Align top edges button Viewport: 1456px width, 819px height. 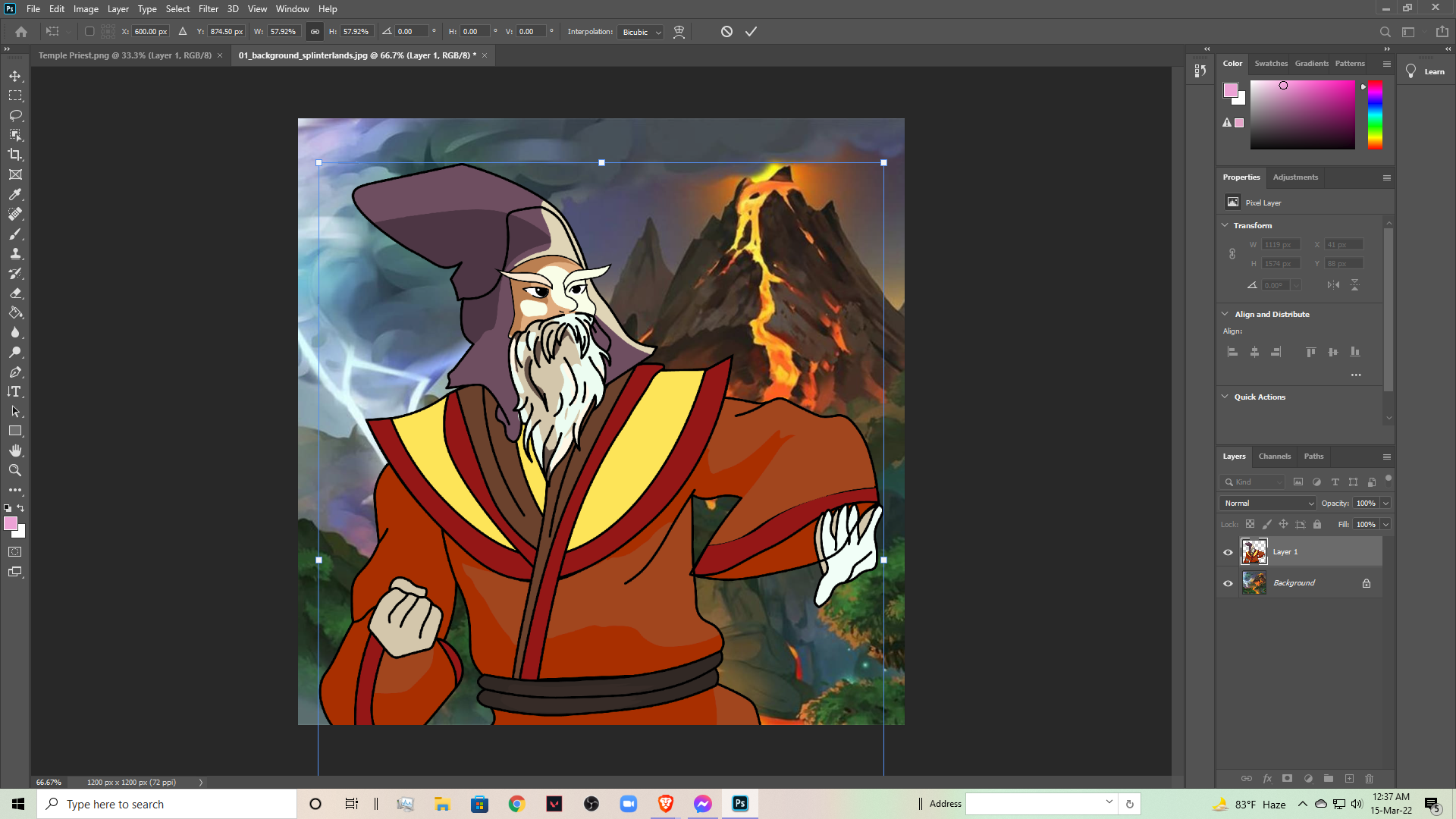point(1310,352)
